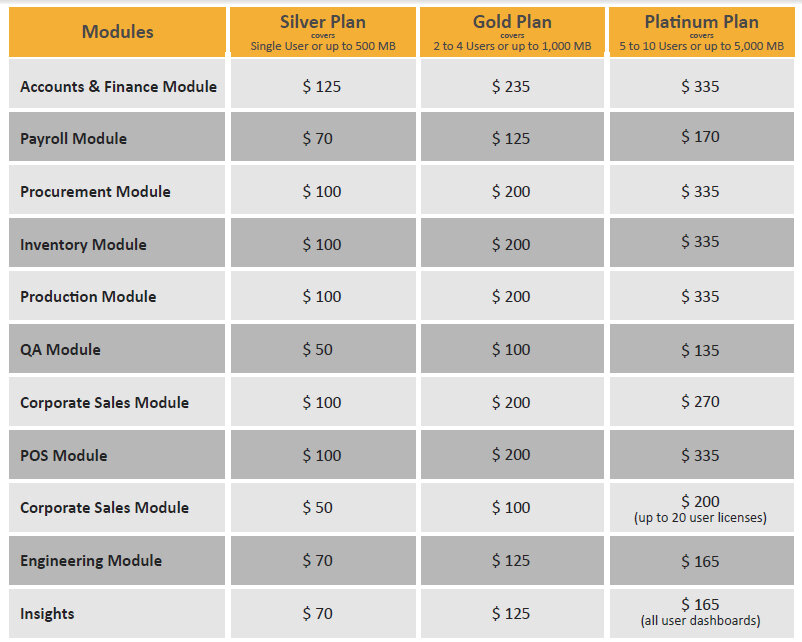Open the Procurement Module label
This screenshot has width=802, height=642.
(95, 192)
